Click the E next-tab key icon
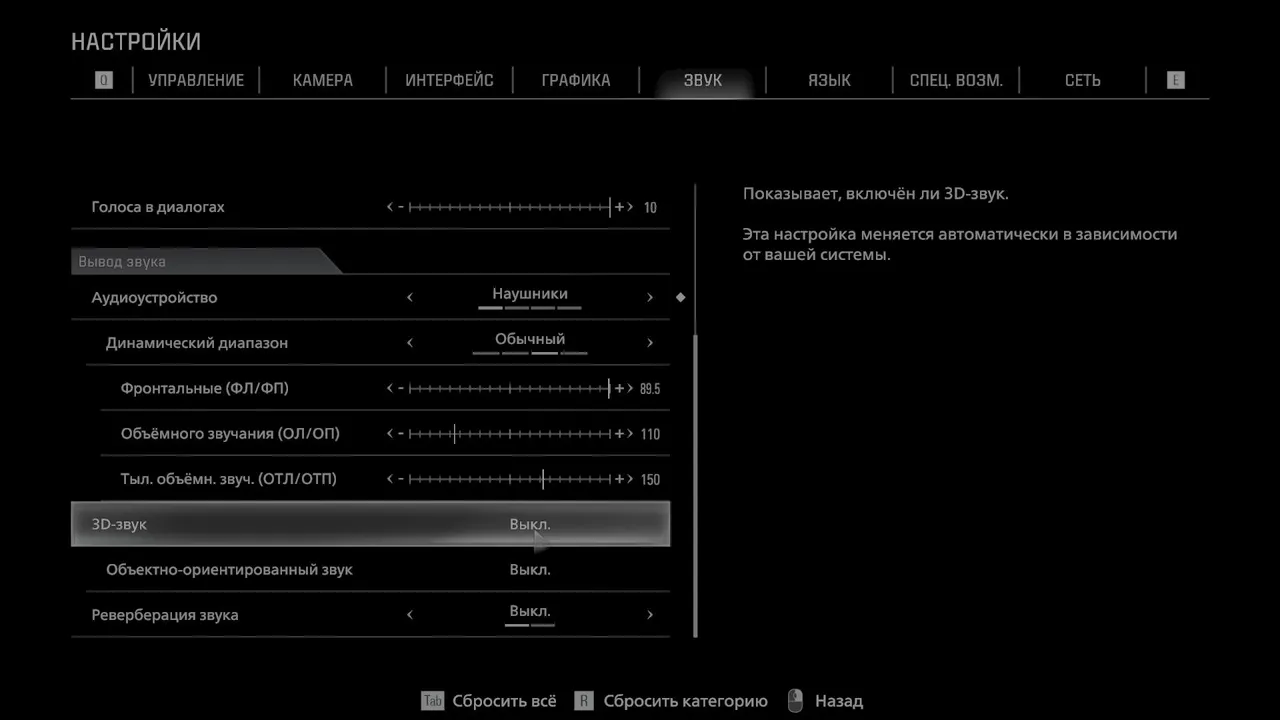The width and height of the screenshot is (1280, 720). pos(1175,80)
